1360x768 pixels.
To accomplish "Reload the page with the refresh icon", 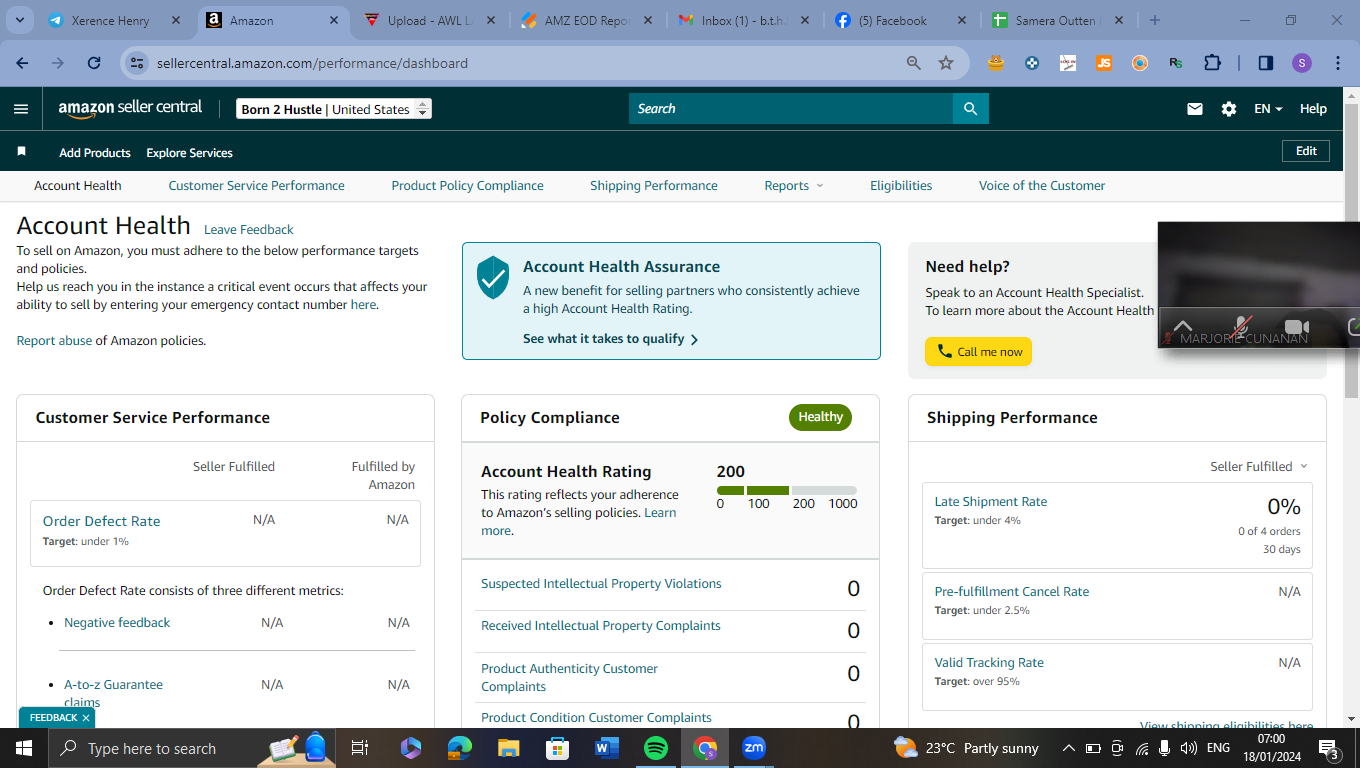I will [94, 63].
